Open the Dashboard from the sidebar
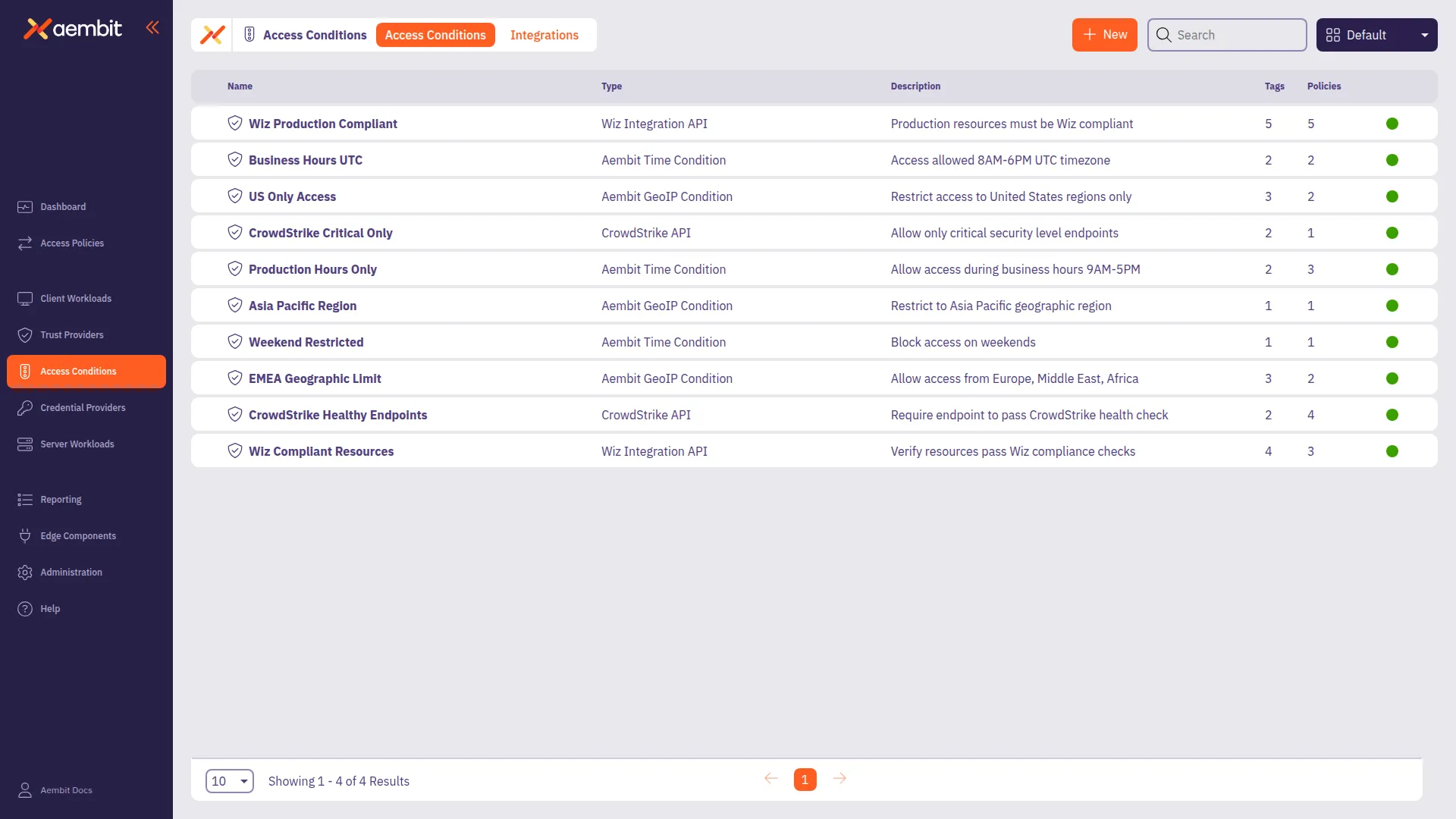 [61, 206]
